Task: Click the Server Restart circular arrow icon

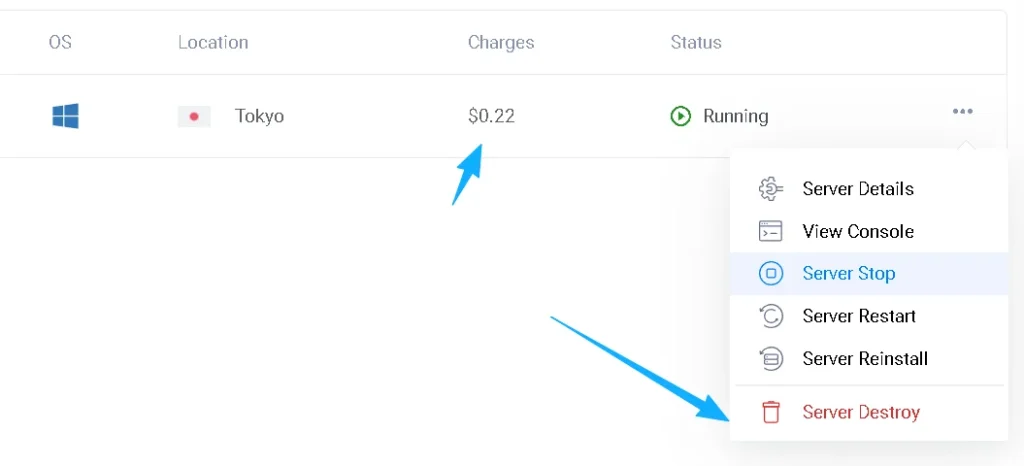Action: [770, 316]
